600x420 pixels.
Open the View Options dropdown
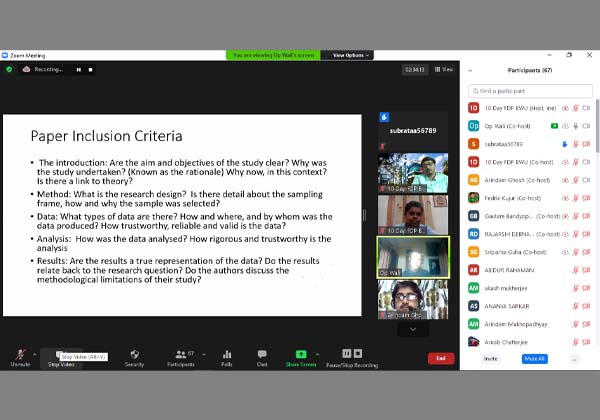[x=351, y=55]
